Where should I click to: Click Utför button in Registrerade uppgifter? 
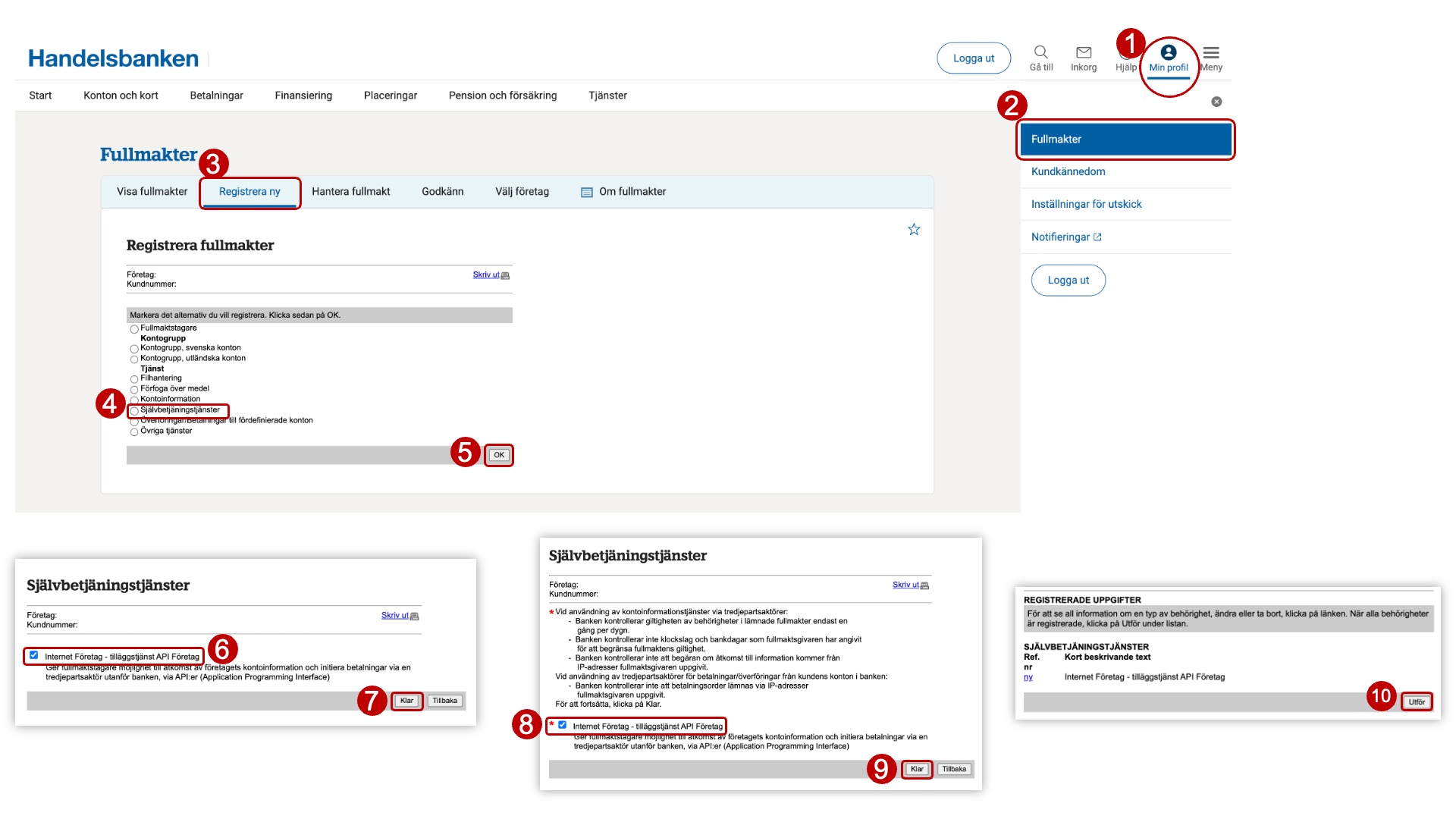pos(1417,702)
